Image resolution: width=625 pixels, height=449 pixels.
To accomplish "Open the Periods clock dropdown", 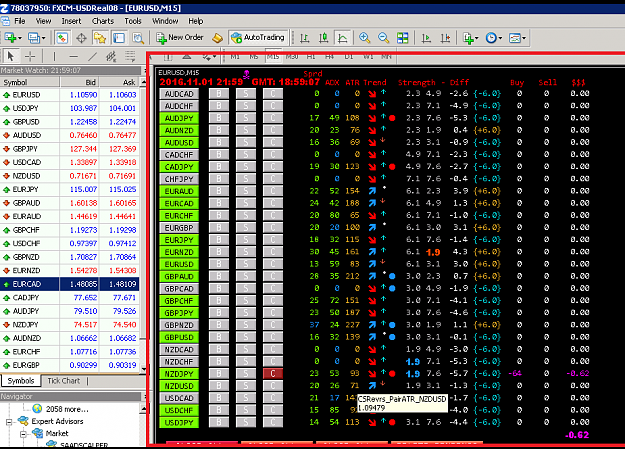I will (x=493, y=38).
